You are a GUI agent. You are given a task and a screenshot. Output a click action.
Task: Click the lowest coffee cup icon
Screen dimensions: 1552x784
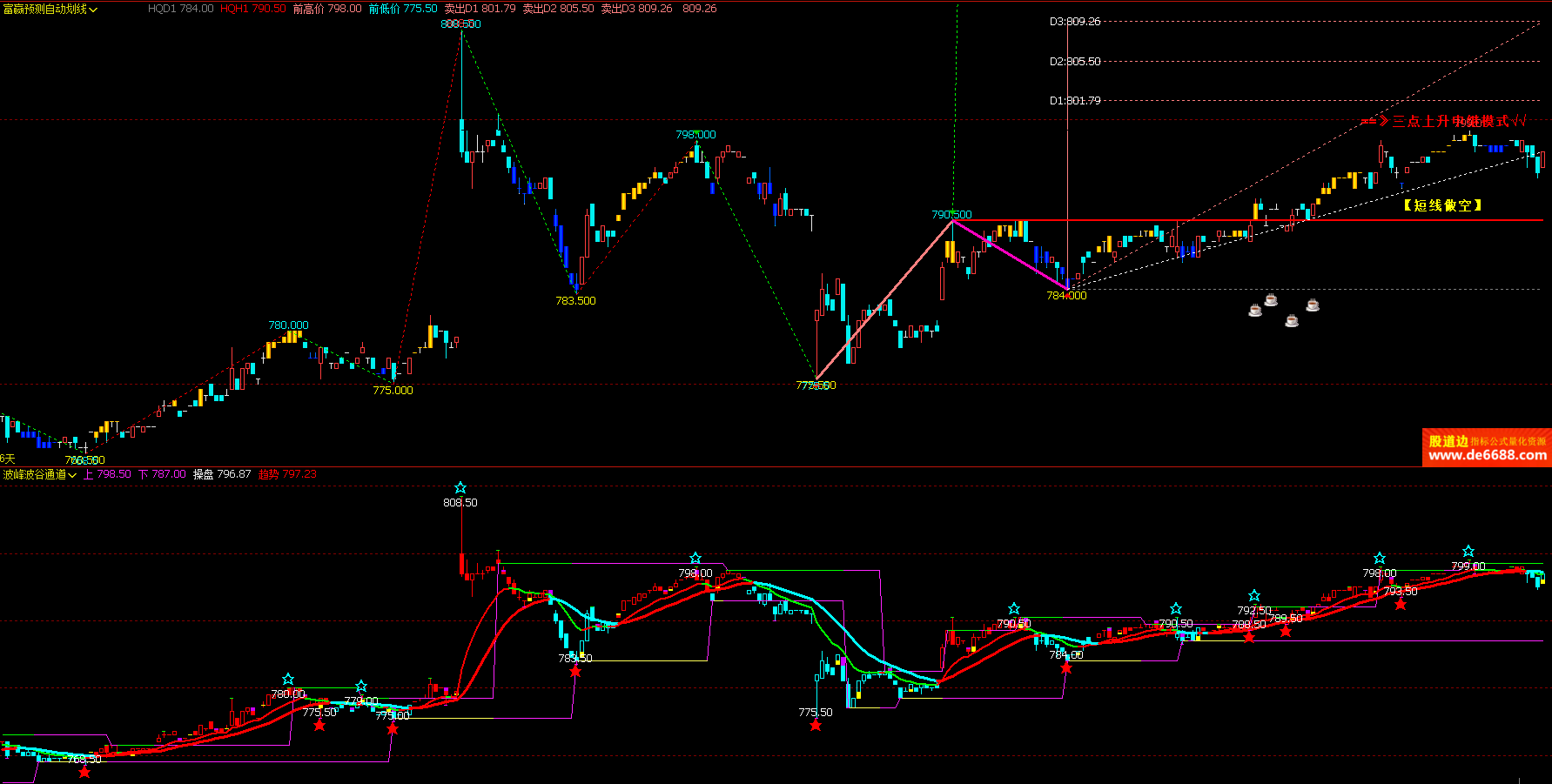tap(1292, 321)
